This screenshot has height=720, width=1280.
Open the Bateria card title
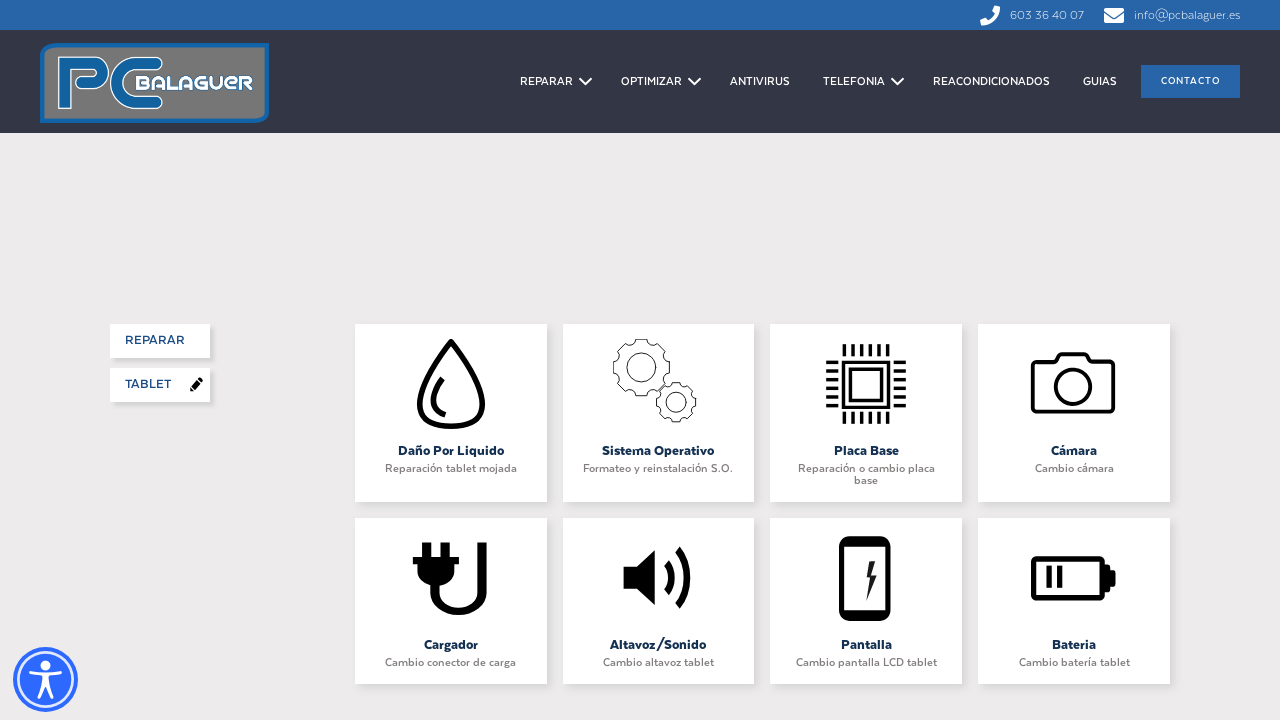[1074, 645]
